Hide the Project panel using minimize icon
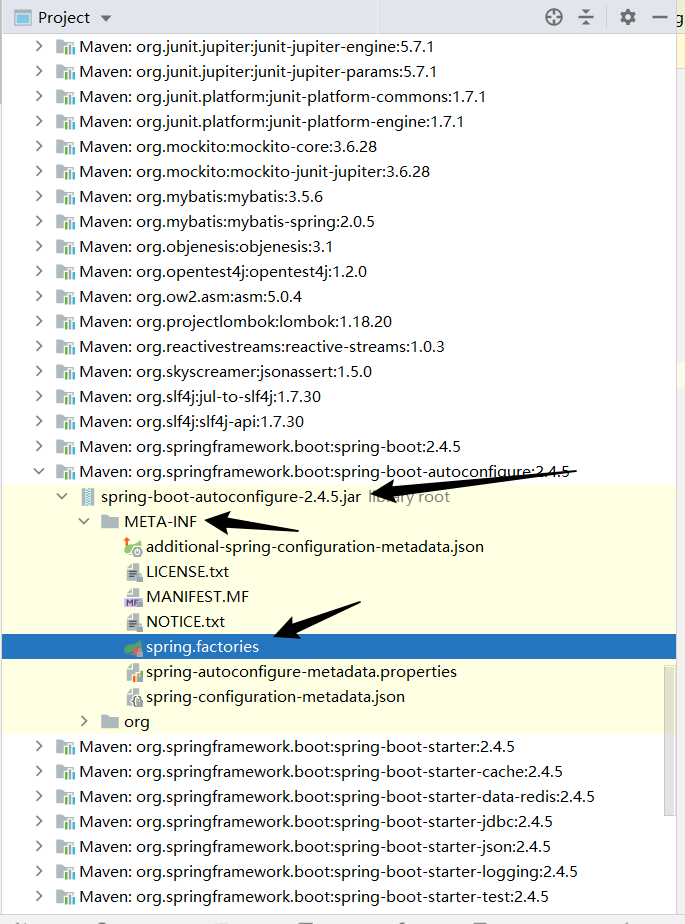 point(660,18)
